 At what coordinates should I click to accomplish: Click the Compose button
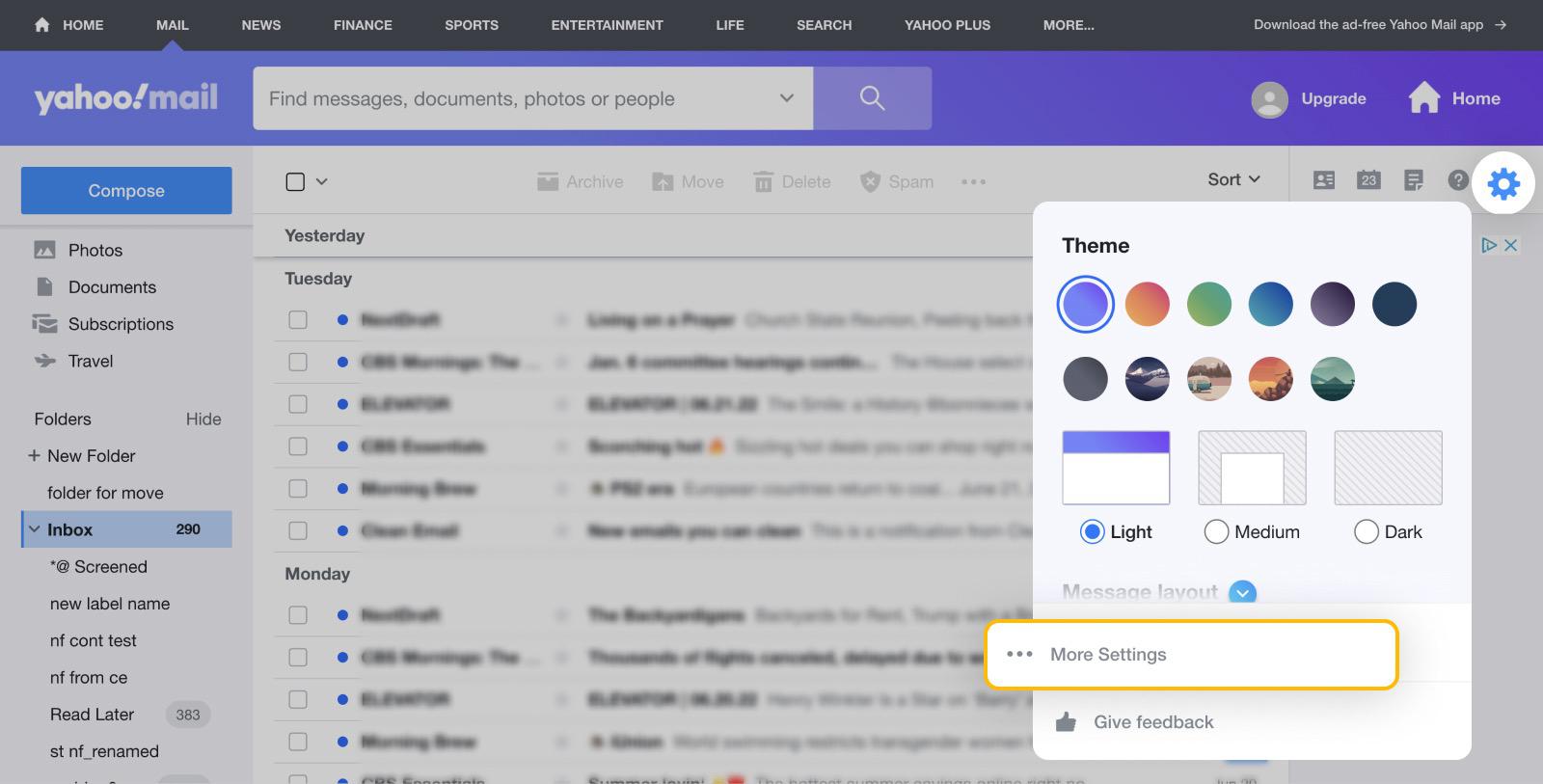pos(126,190)
